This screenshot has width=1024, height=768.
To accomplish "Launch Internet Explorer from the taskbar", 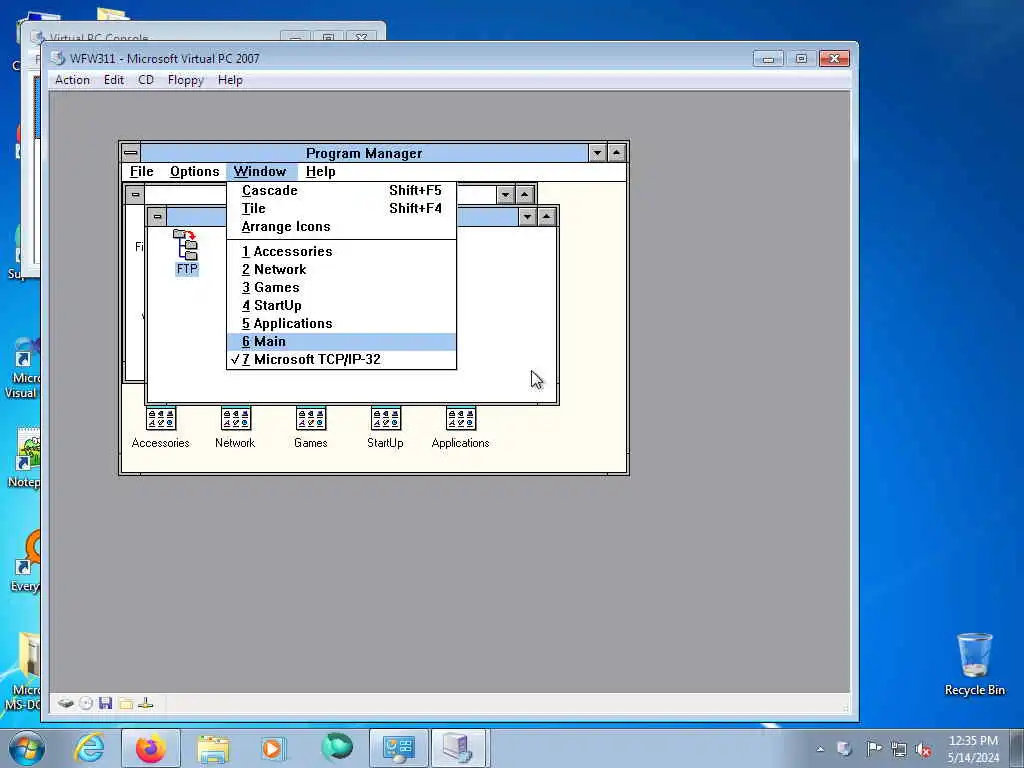I will (x=89, y=748).
